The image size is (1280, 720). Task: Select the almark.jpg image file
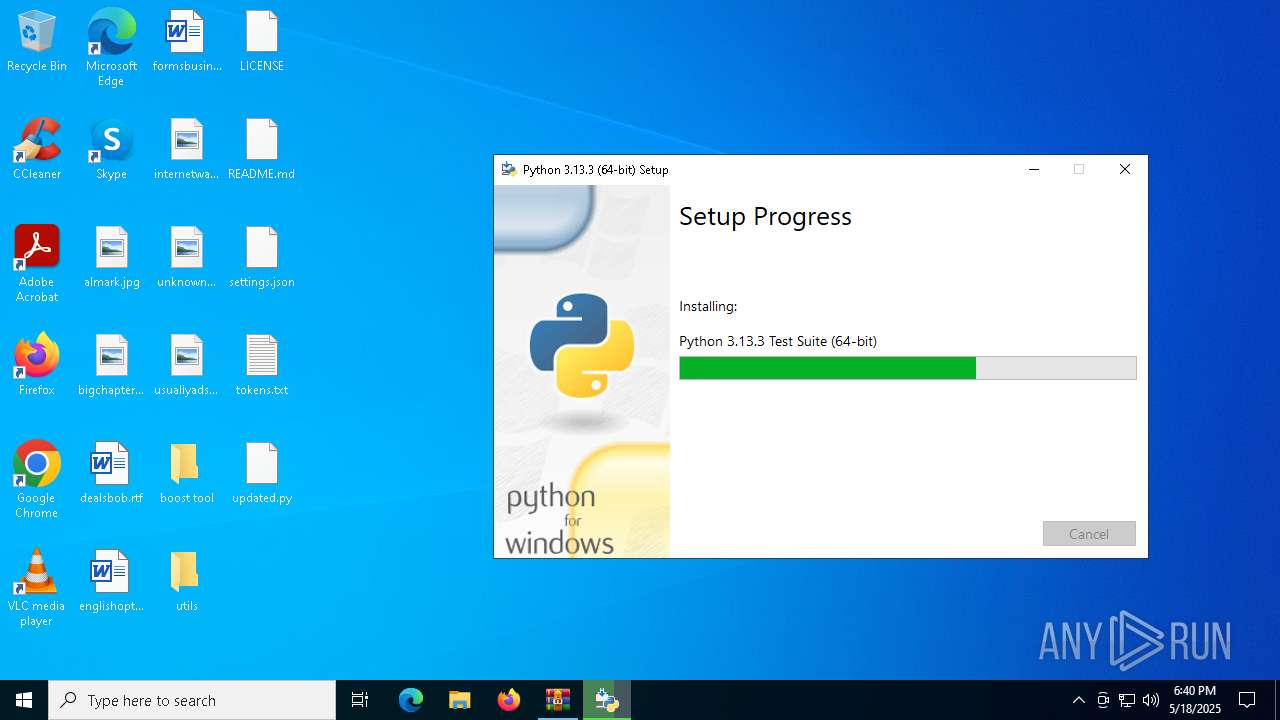click(x=111, y=258)
